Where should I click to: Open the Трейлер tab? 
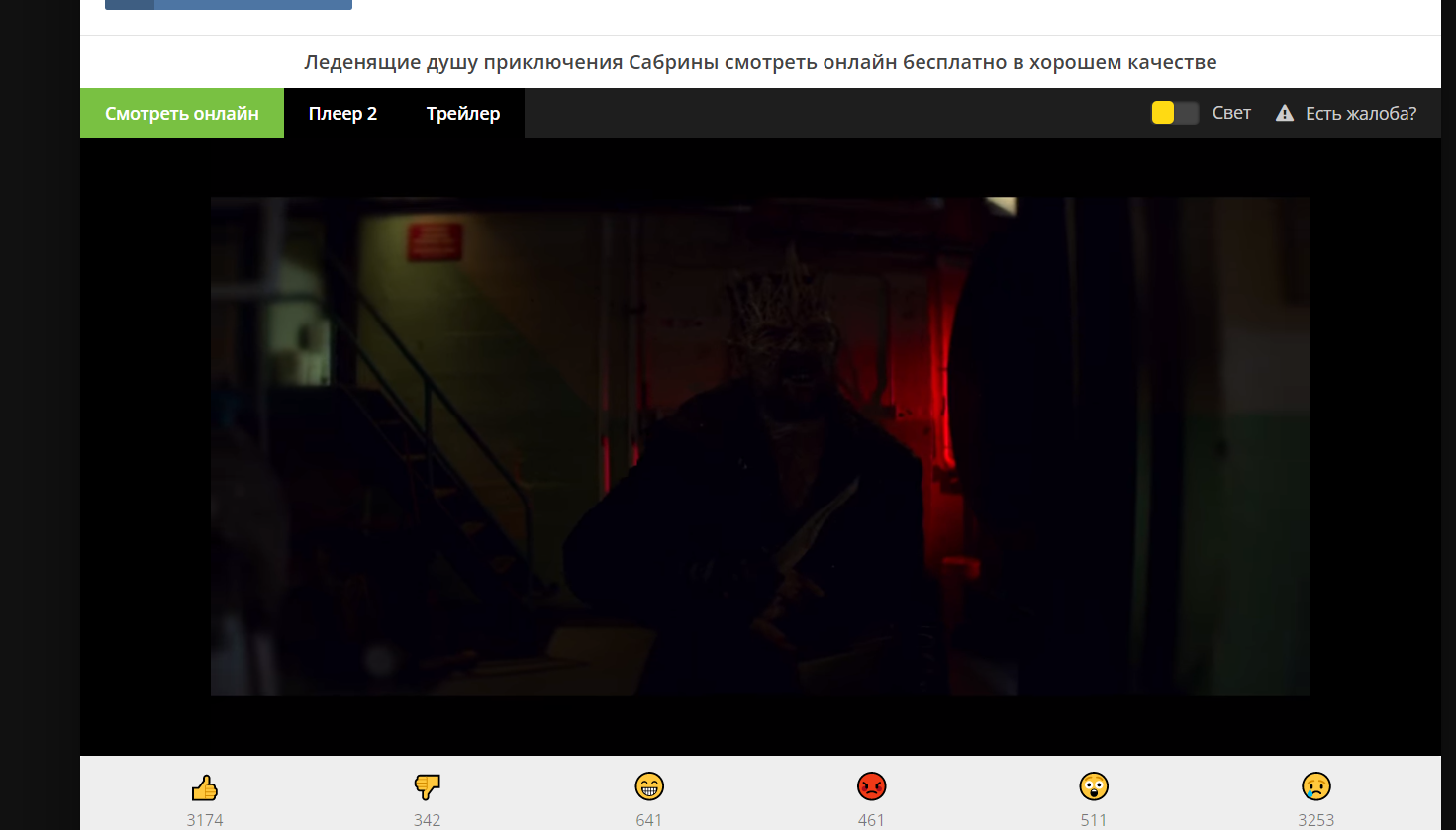463,113
